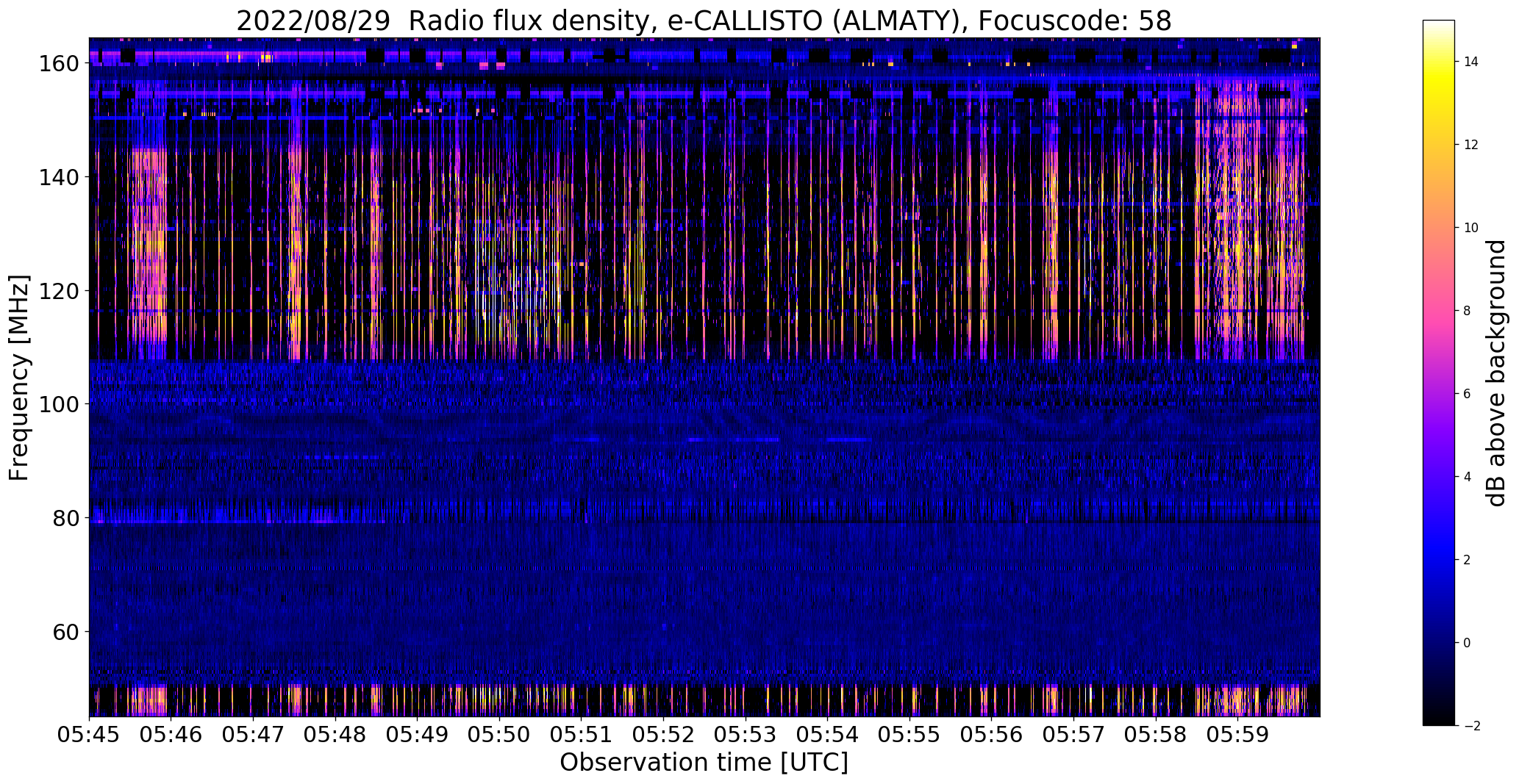Click the 05:58 time tick label

click(1157, 734)
